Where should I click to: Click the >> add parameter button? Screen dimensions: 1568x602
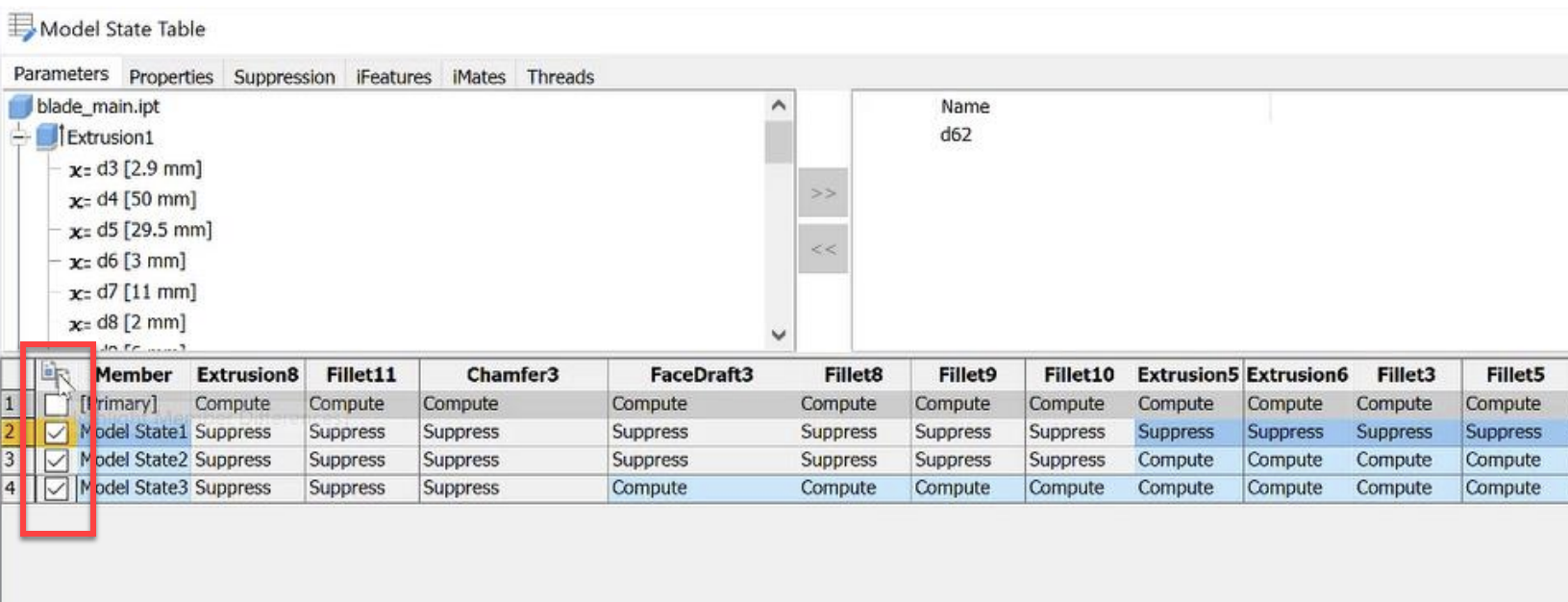tap(823, 193)
